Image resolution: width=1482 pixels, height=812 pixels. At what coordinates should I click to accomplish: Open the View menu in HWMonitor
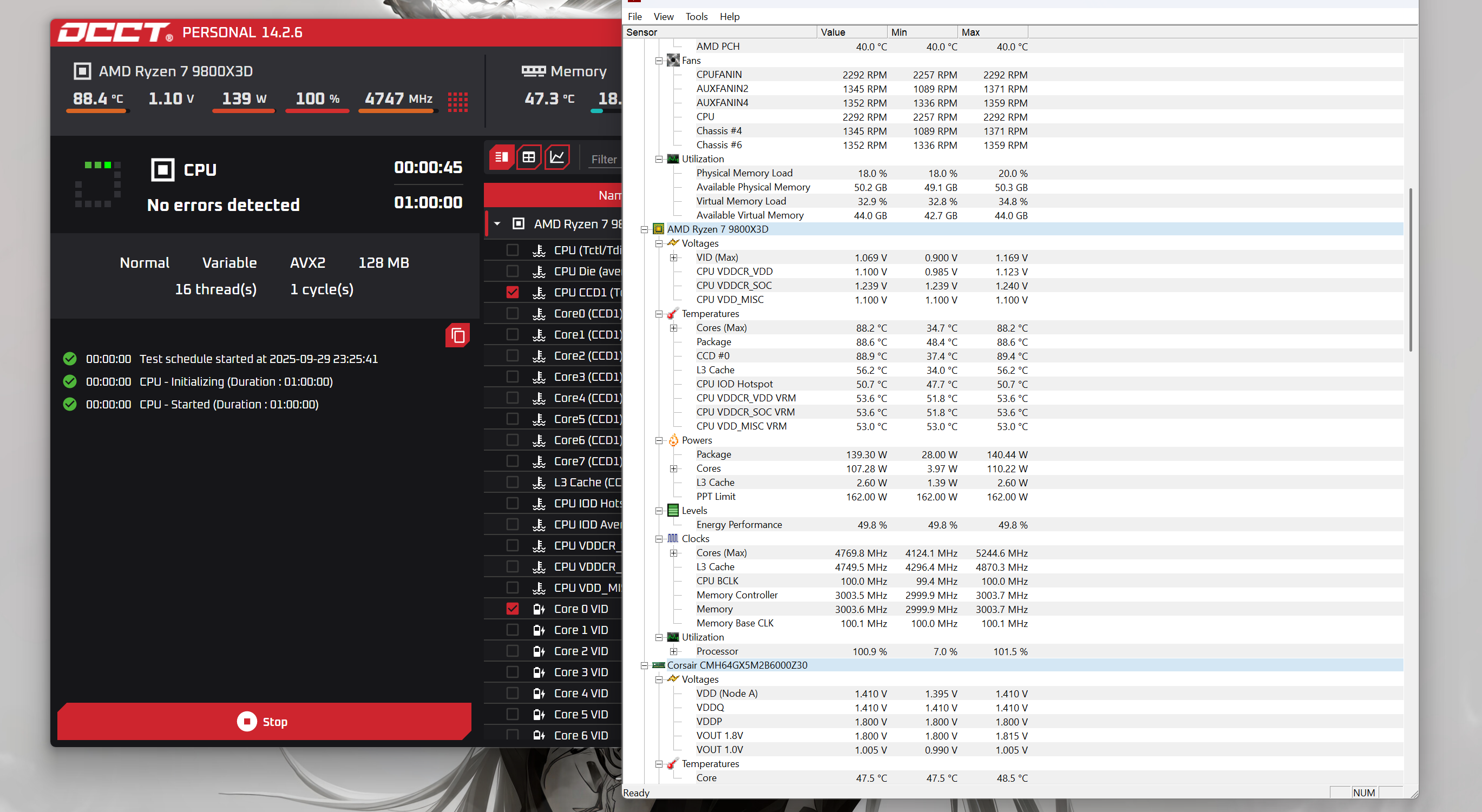[x=664, y=17]
